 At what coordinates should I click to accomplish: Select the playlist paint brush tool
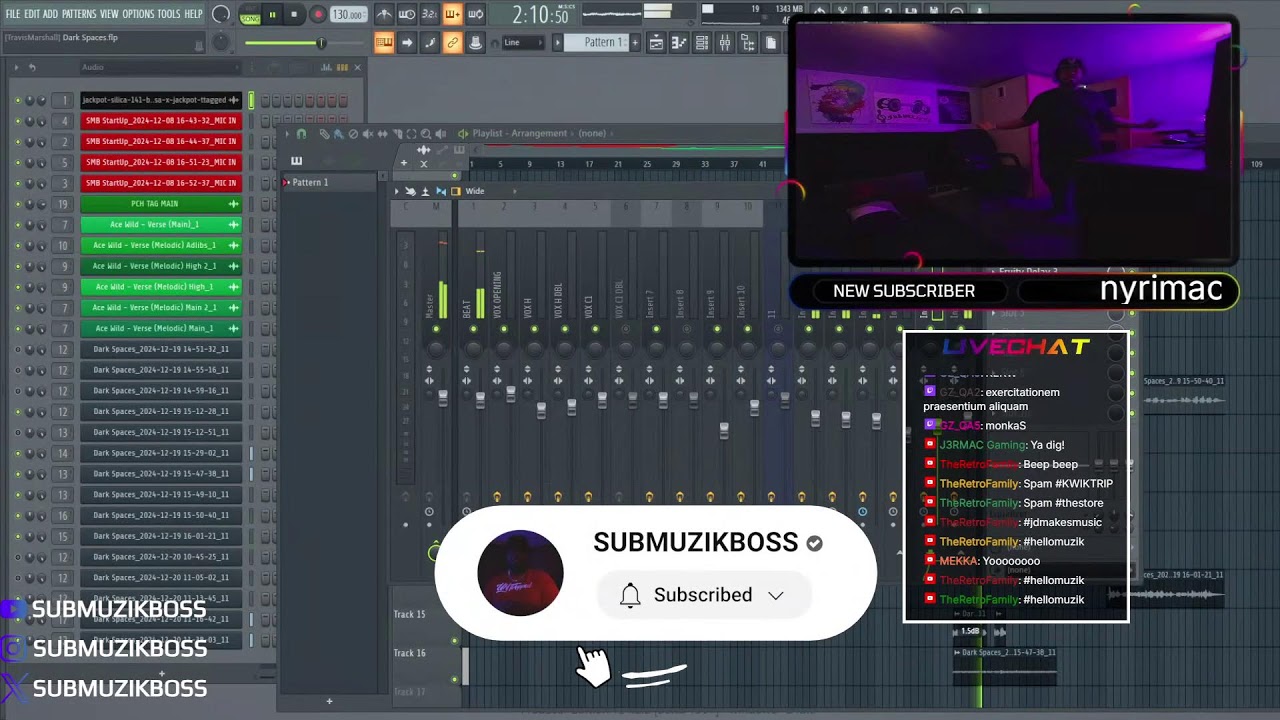coord(338,134)
